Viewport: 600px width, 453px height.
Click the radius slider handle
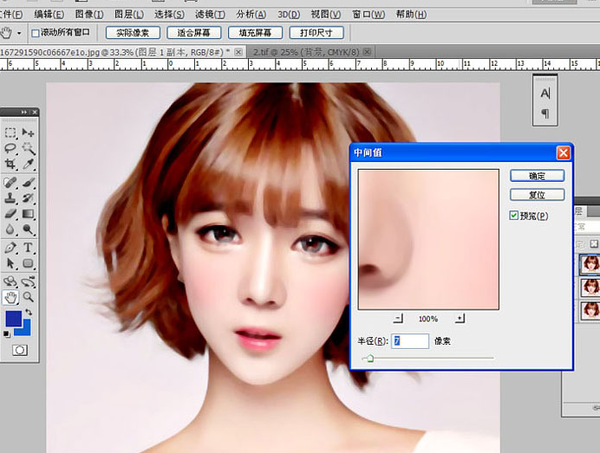click(x=370, y=357)
